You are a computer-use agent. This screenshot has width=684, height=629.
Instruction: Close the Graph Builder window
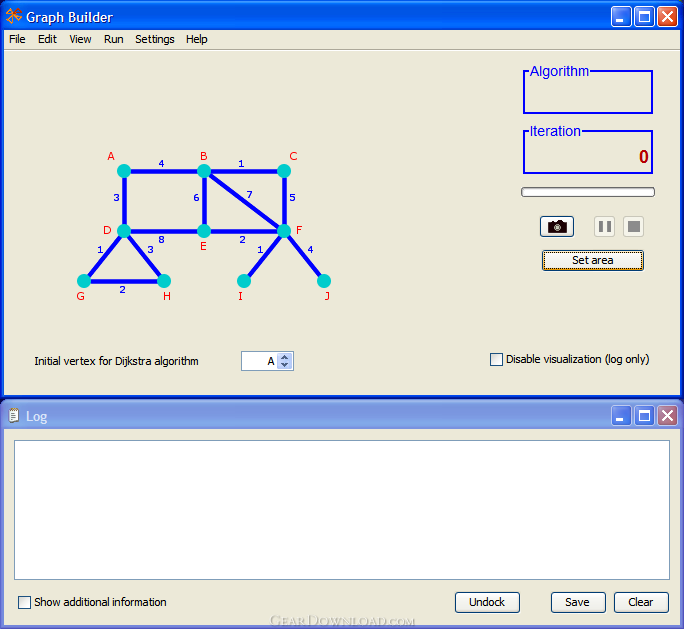(667, 17)
